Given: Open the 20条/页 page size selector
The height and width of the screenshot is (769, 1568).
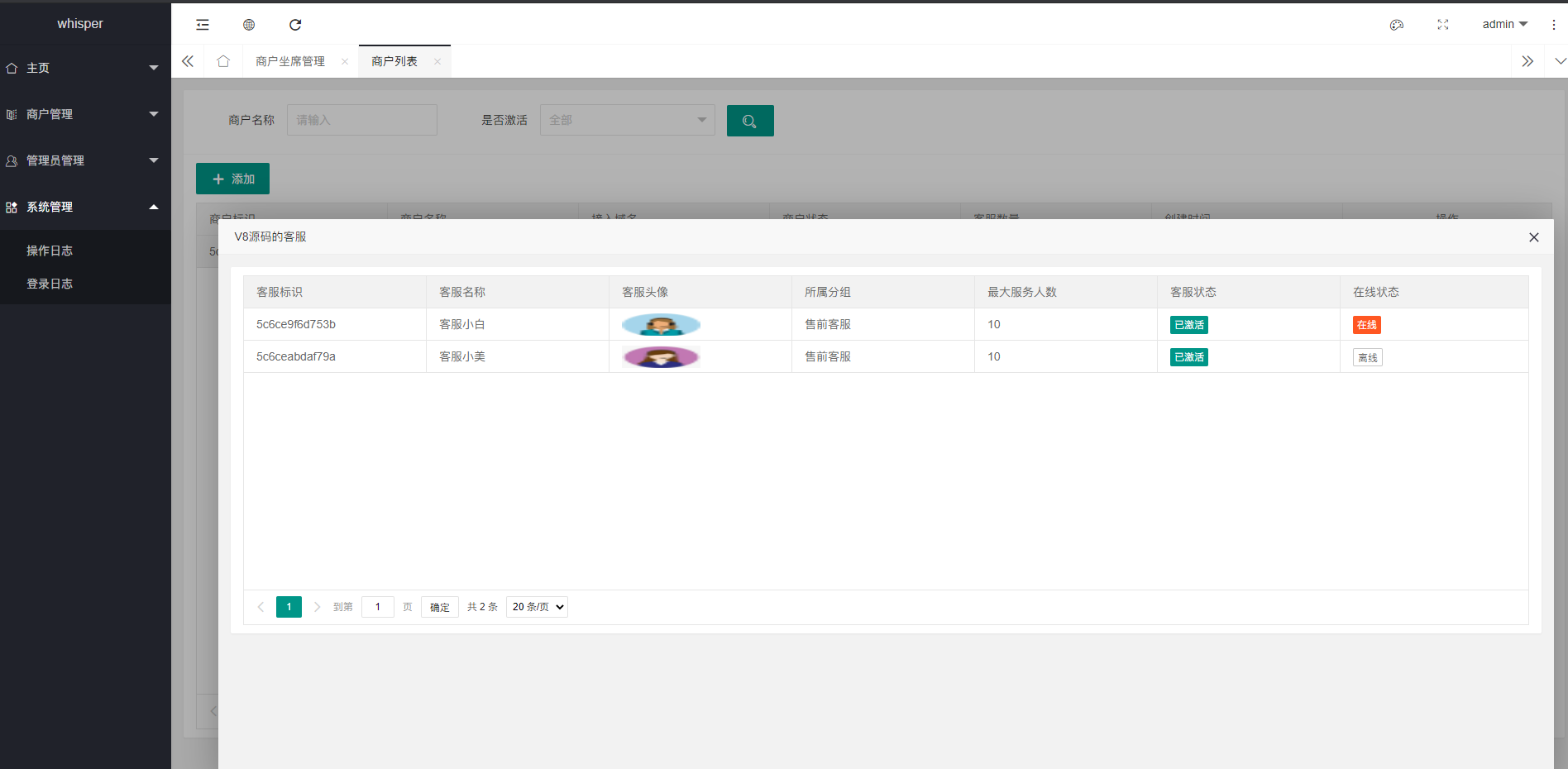Looking at the screenshot, I should coord(536,606).
